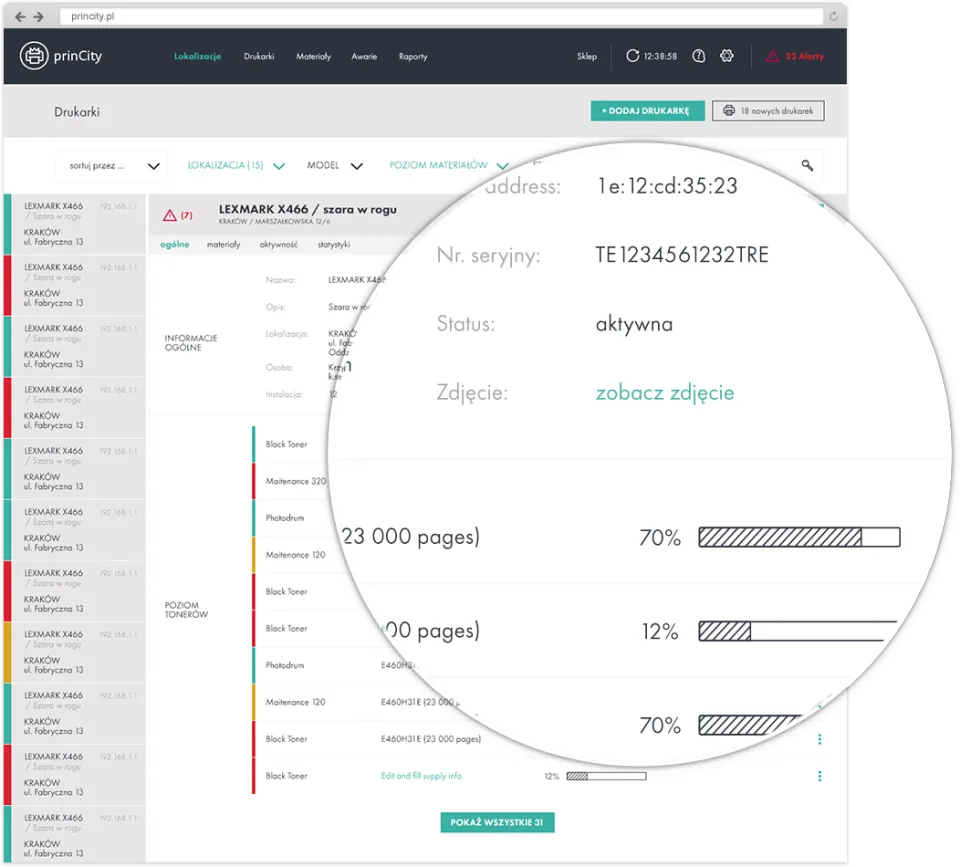Screen dimensions: 960x867
Task: Open Raporty in top navigation
Action: [x=413, y=56]
